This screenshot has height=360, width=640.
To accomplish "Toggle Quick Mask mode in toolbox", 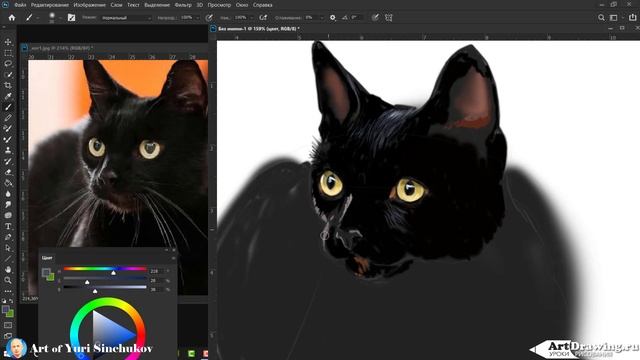I will point(8,325).
